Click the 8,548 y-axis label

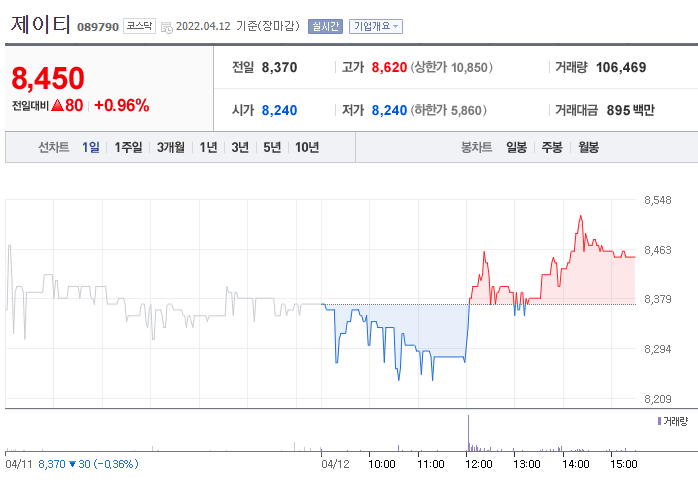pos(657,200)
